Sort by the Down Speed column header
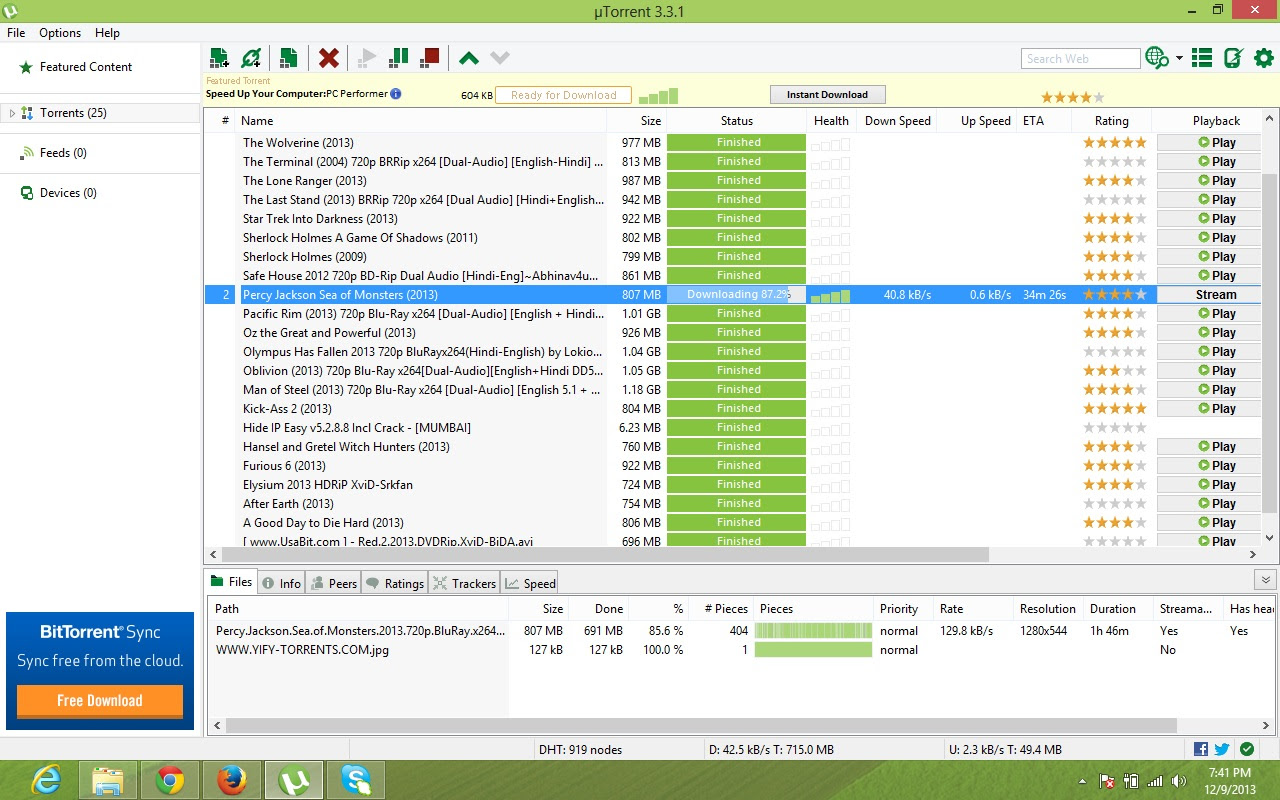The height and width of the screenshot is (800, 1280). click(x=897, y=121)
